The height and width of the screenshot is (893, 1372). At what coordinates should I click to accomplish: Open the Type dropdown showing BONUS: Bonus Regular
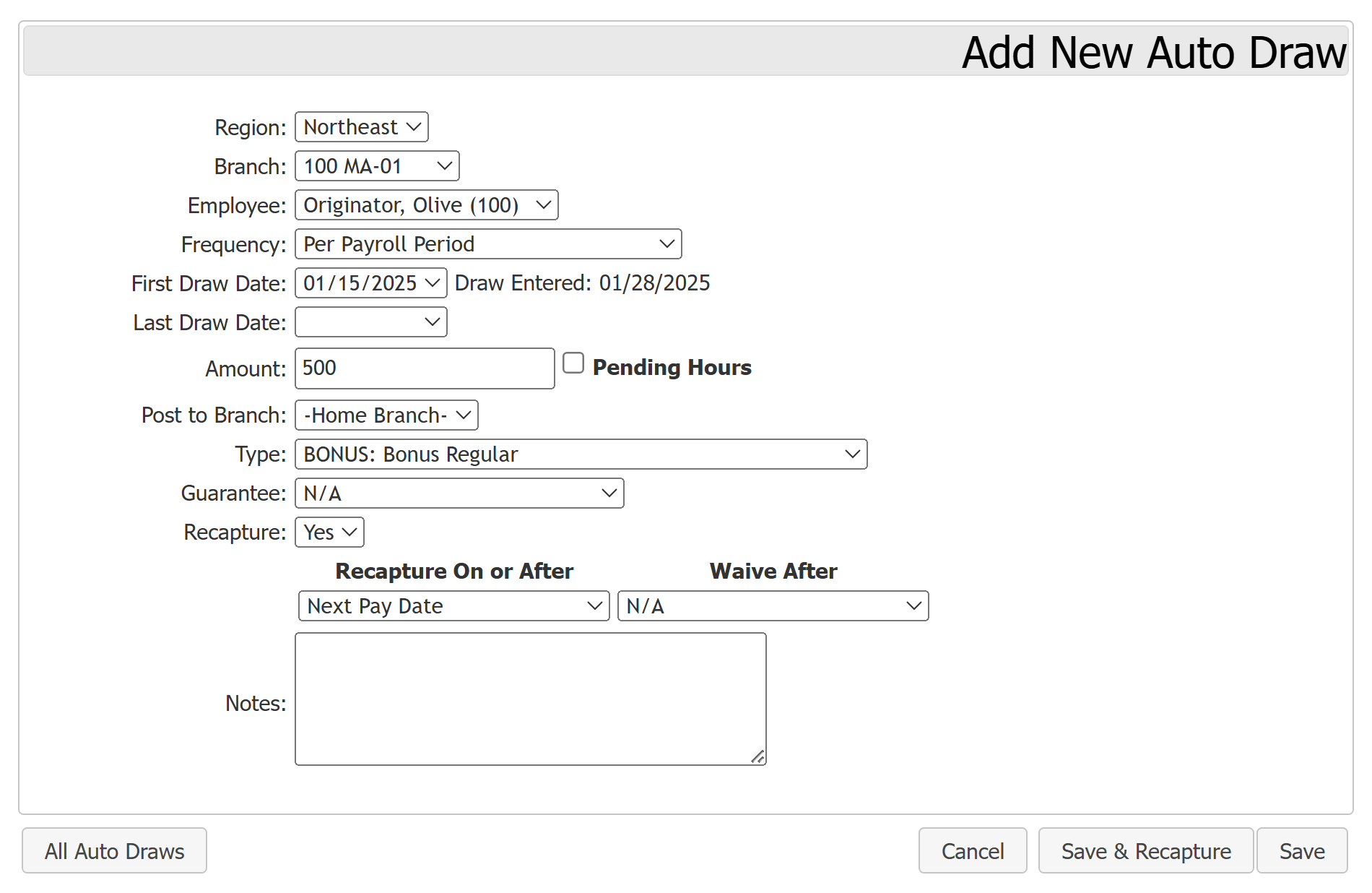(581, 454)
